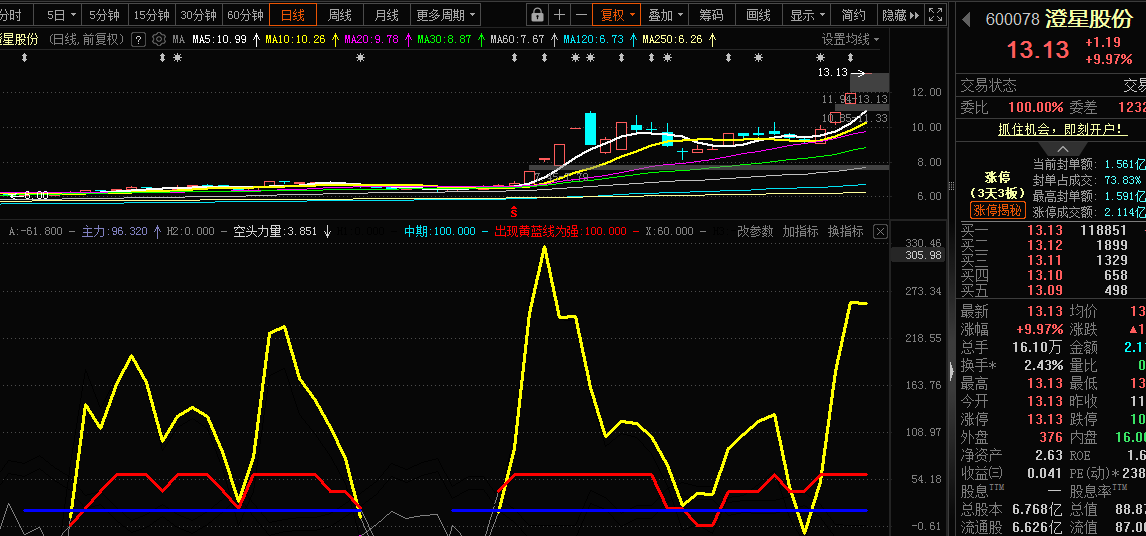Switch to 周线 weekly chart tab
The width and height of the screenshot is (1146, 536).
click(x=340, y=15)
